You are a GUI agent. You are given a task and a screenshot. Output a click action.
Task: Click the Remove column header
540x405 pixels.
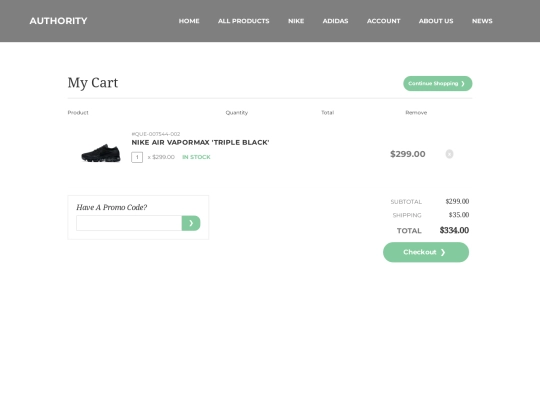pos(416,113)
